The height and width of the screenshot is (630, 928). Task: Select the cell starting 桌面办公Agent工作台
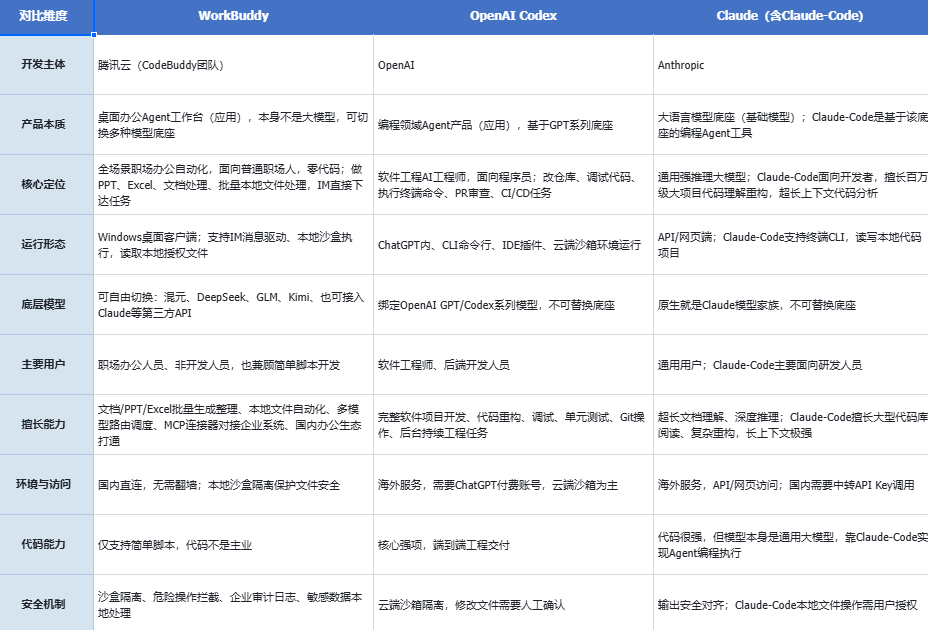[x=233, y=124]
